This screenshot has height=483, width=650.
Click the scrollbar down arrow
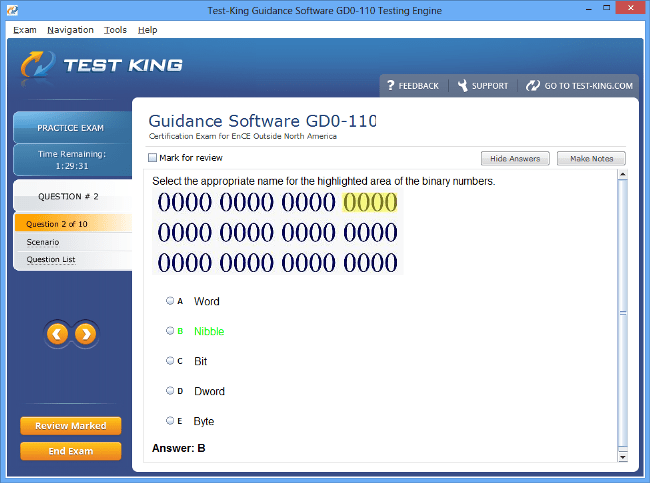click(x=622, y=457)
